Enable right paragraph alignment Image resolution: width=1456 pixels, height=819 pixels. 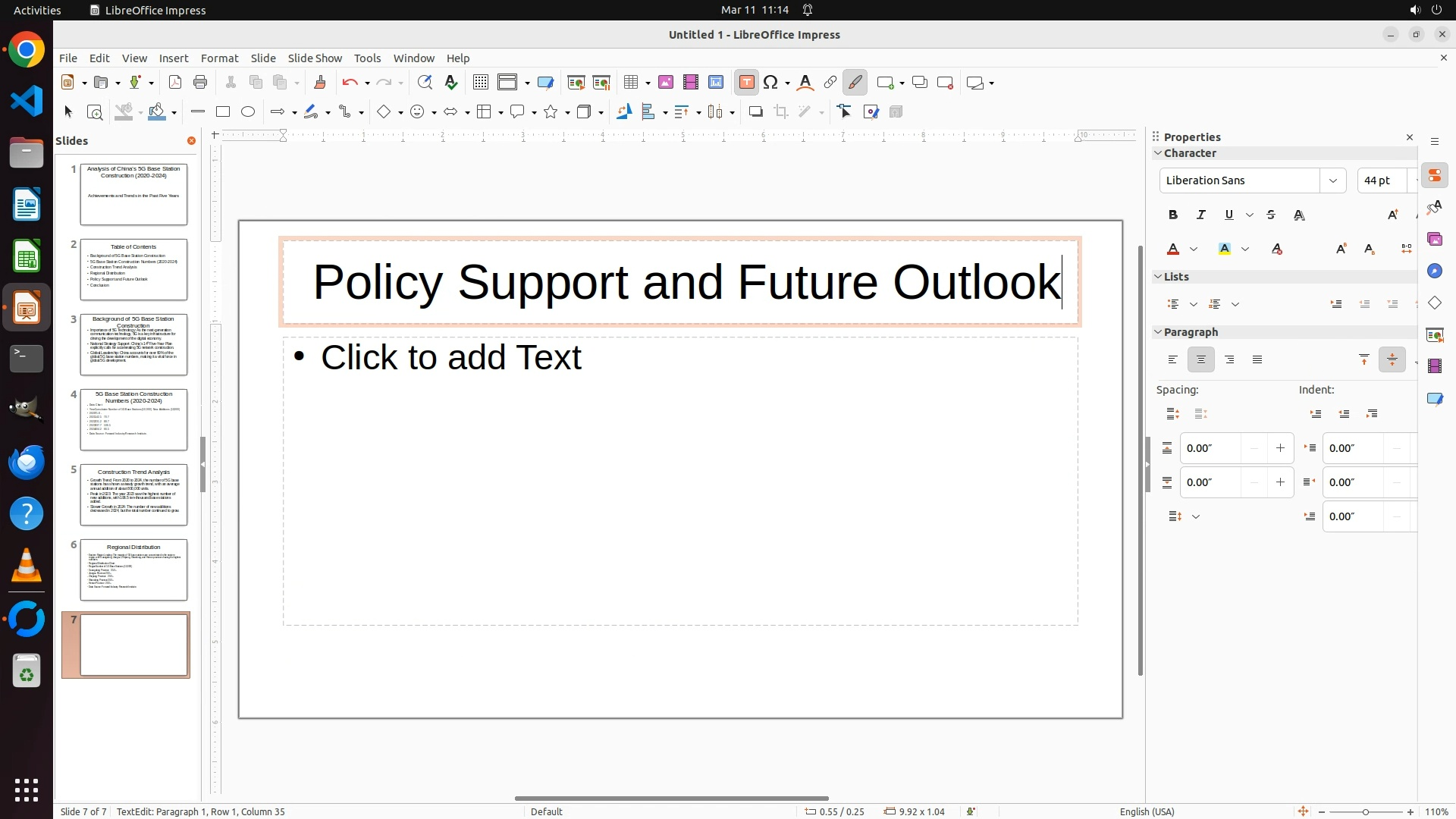click(1229, 360)
